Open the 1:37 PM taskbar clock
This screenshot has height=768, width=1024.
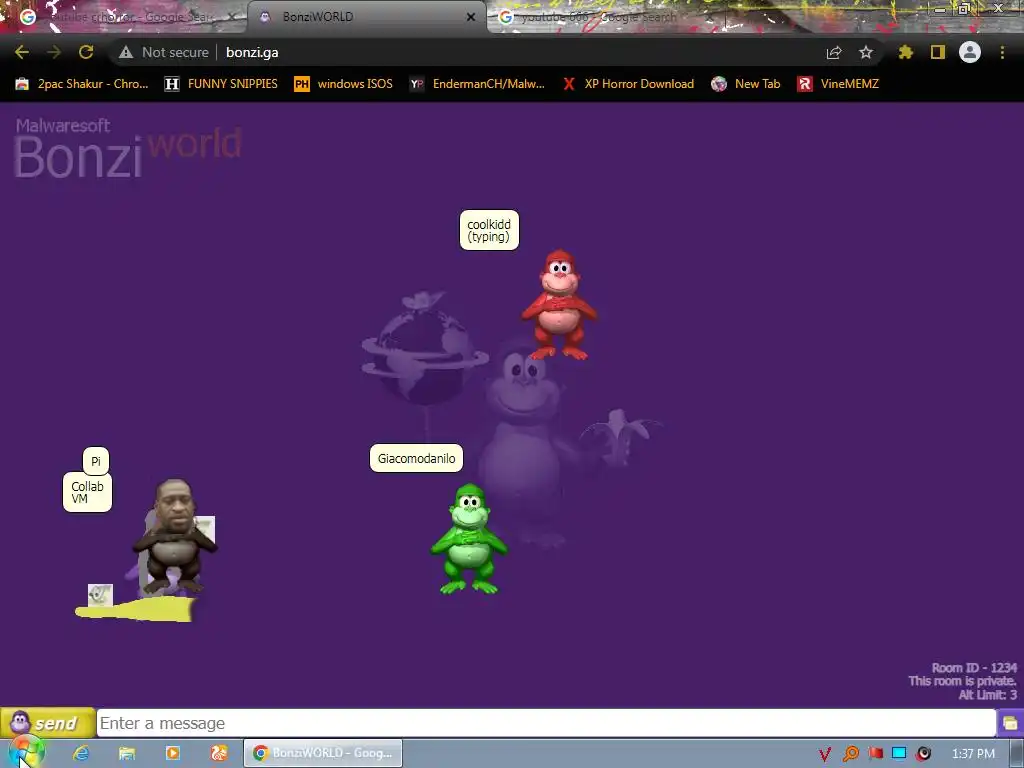click(973, 754)
